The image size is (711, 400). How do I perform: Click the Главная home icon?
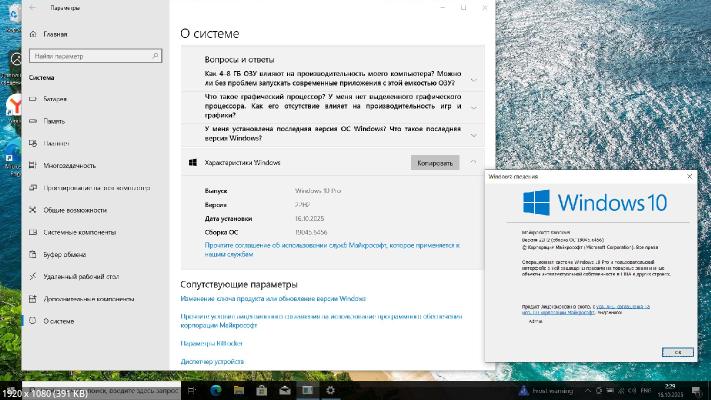pos(35,34)
